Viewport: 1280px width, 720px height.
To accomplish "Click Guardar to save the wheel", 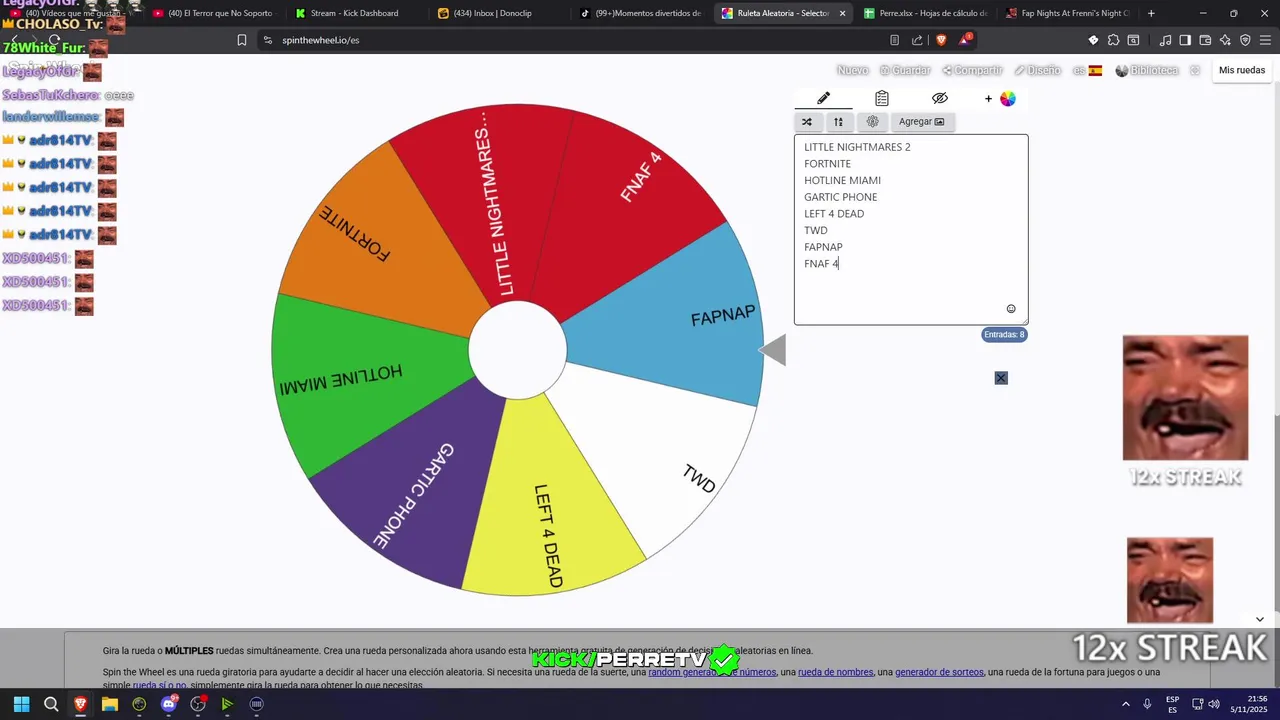I will tap(905, 70).
